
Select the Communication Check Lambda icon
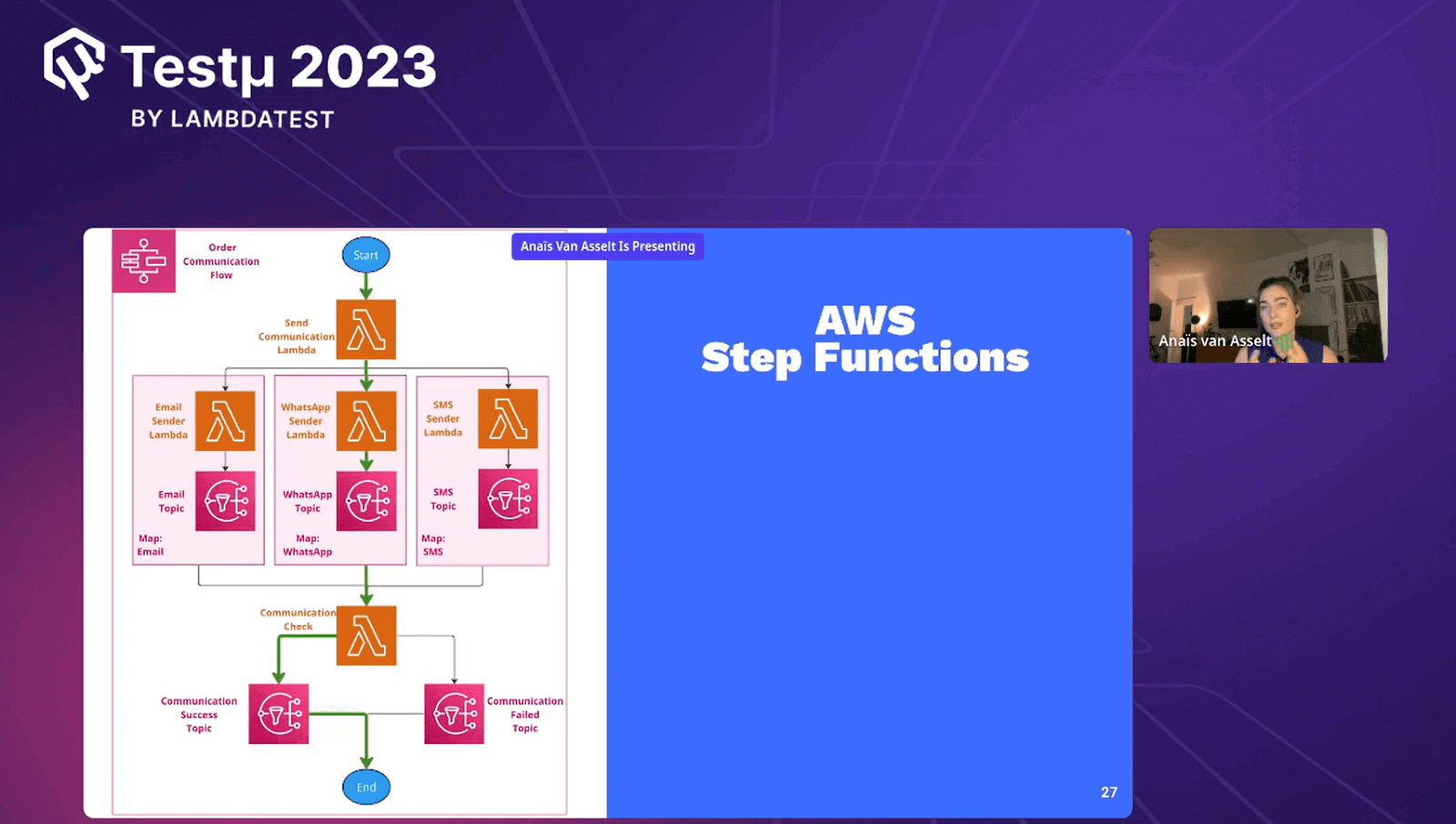click(366, 636)
